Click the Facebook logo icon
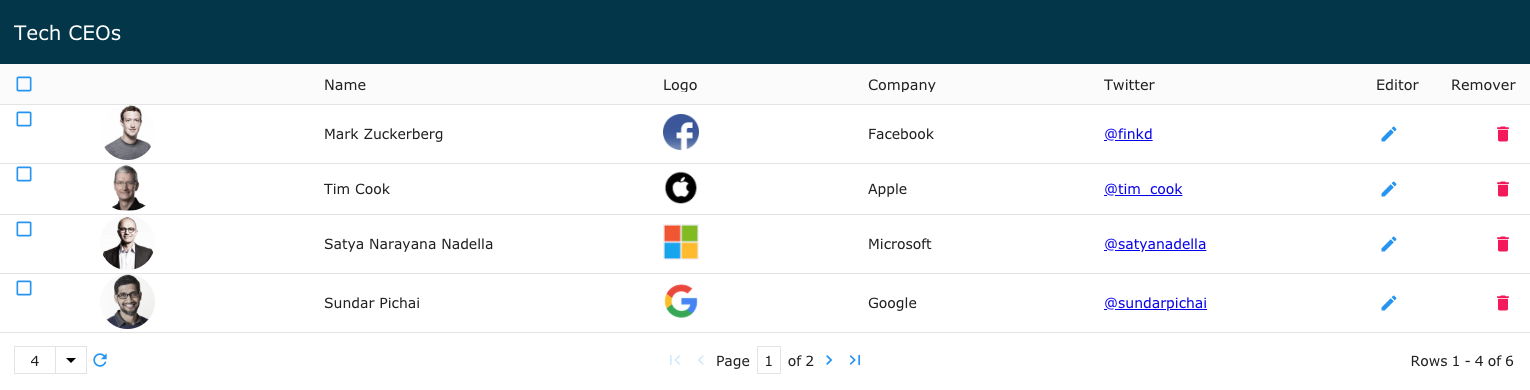Image resolution: width=1530 pixels, height=390 pixels. point(681,132)
